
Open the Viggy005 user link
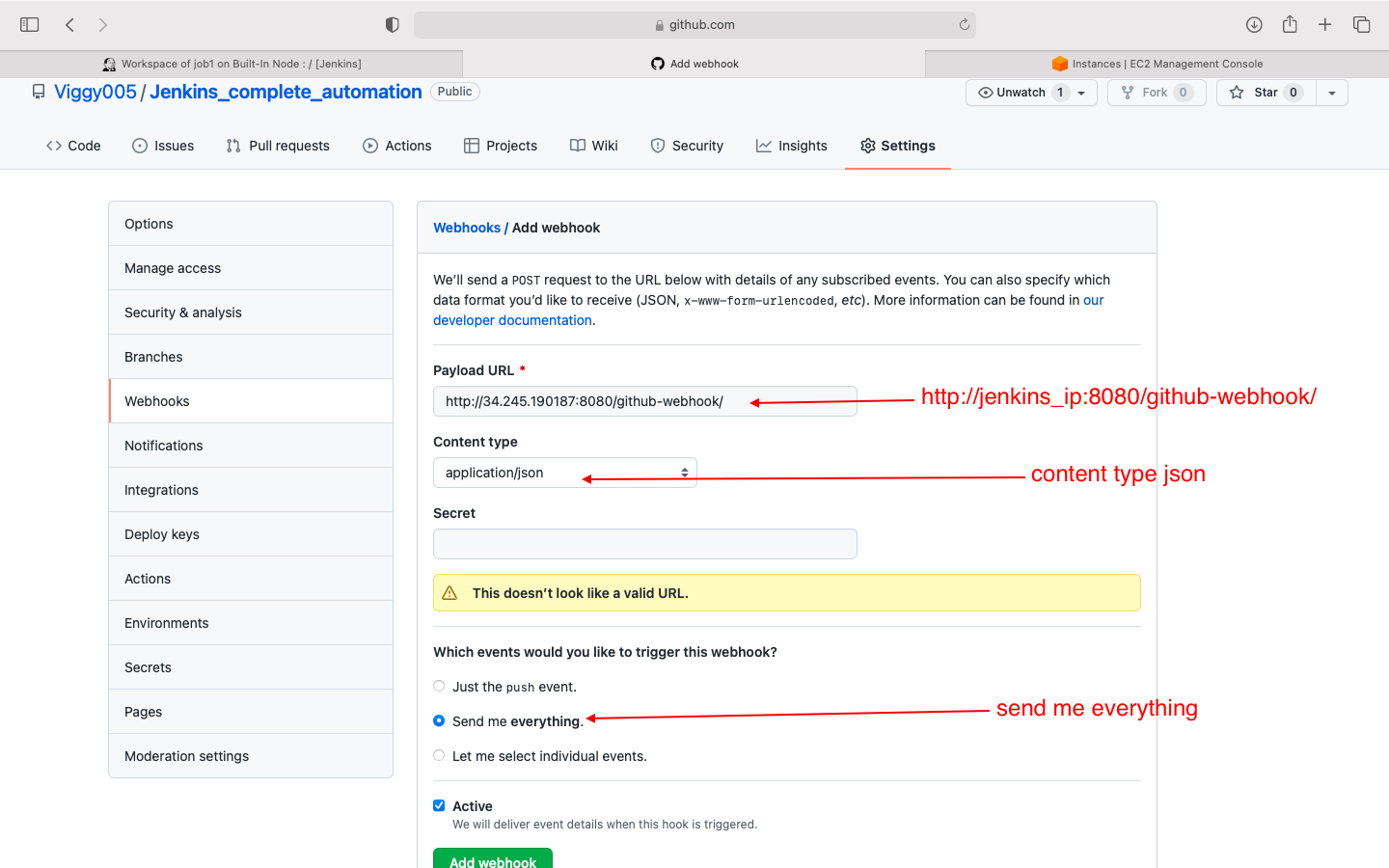point(95,92)
